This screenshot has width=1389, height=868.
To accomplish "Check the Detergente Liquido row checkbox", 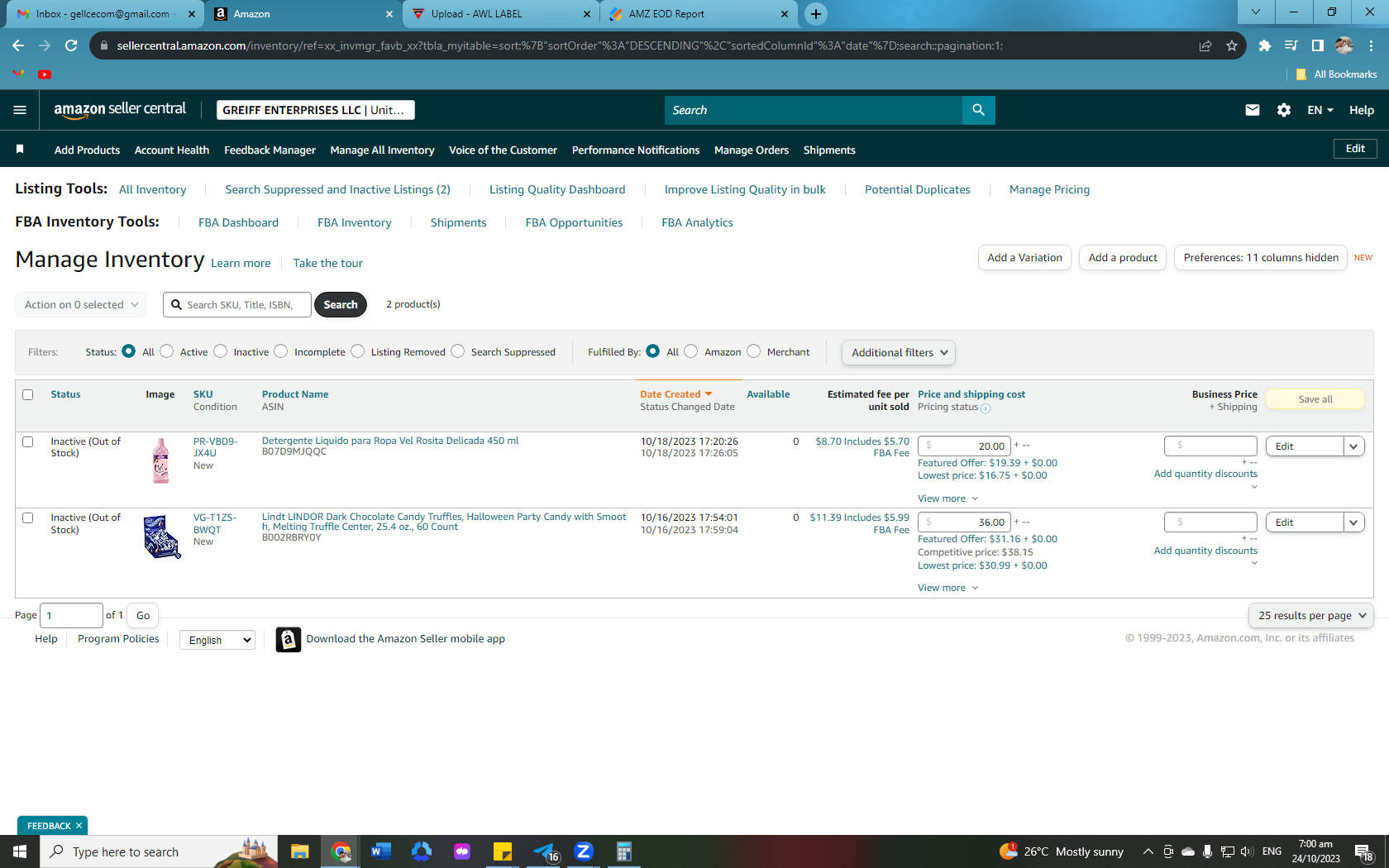I will coord(27,441).
